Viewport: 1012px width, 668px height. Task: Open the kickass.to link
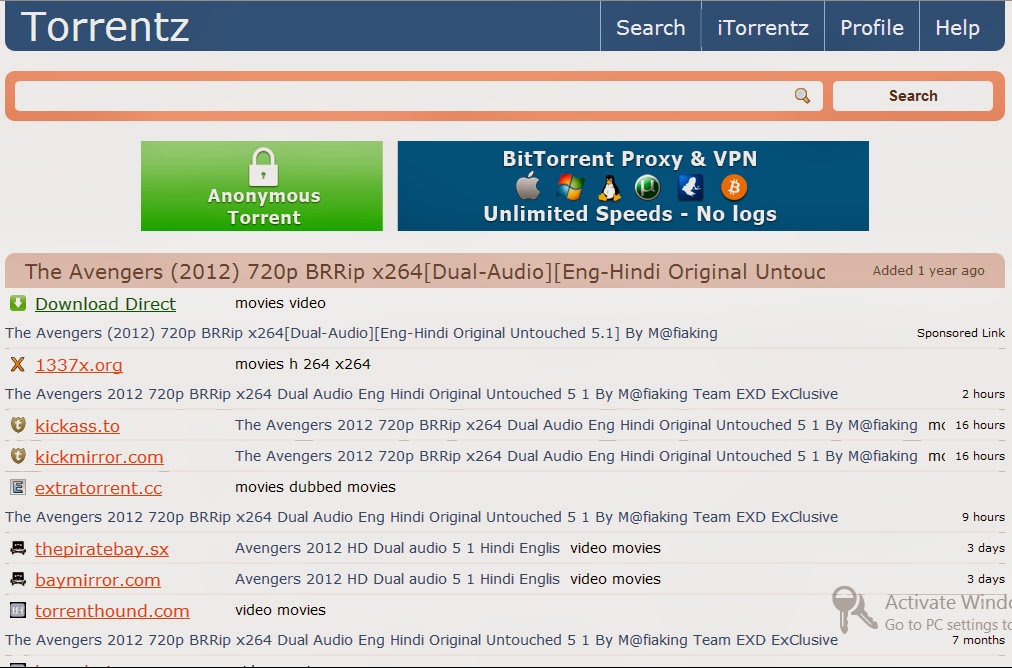(77, 426)
